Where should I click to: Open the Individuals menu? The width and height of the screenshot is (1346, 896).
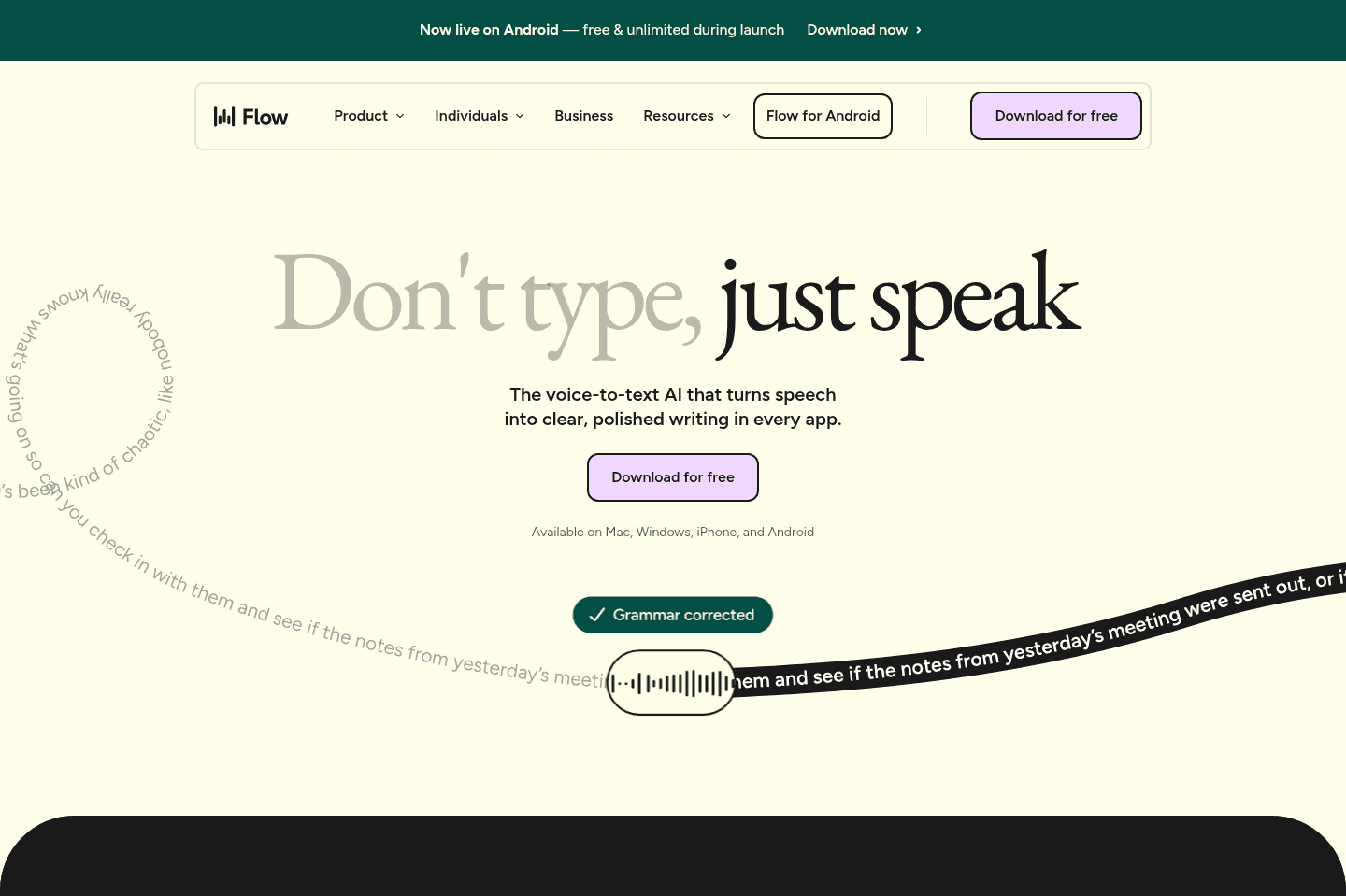pos(471,116)
